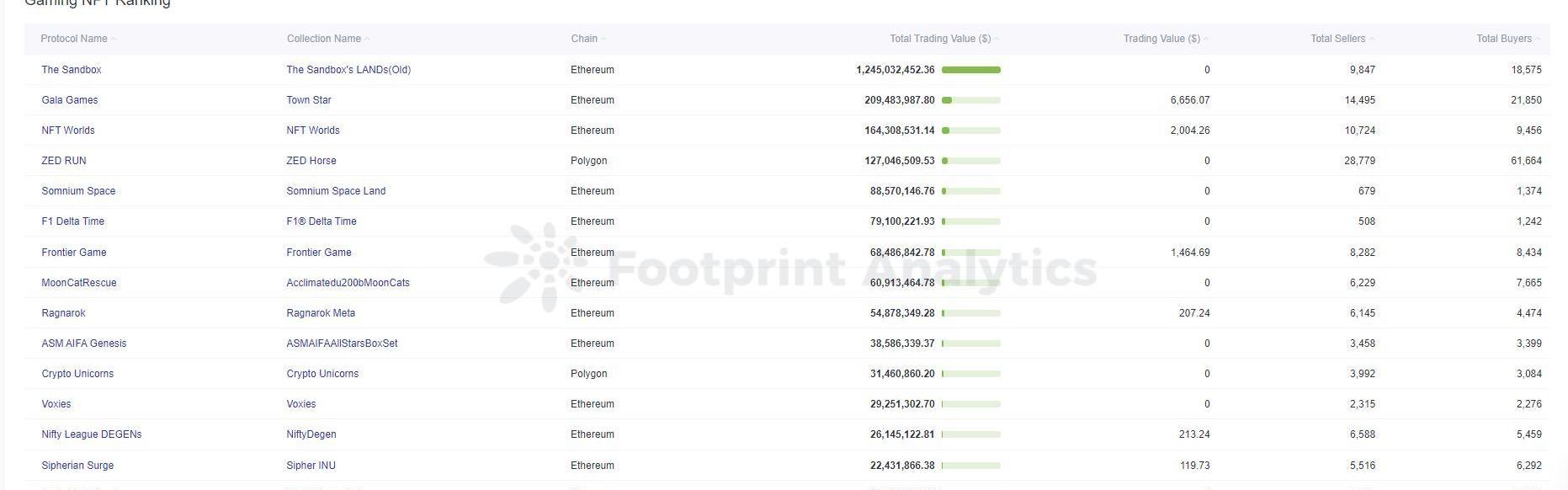The height and width of the screenshot is (490, 1568).
Task: Open The Sandbox protocol link
Action: (x=72, y=70)
